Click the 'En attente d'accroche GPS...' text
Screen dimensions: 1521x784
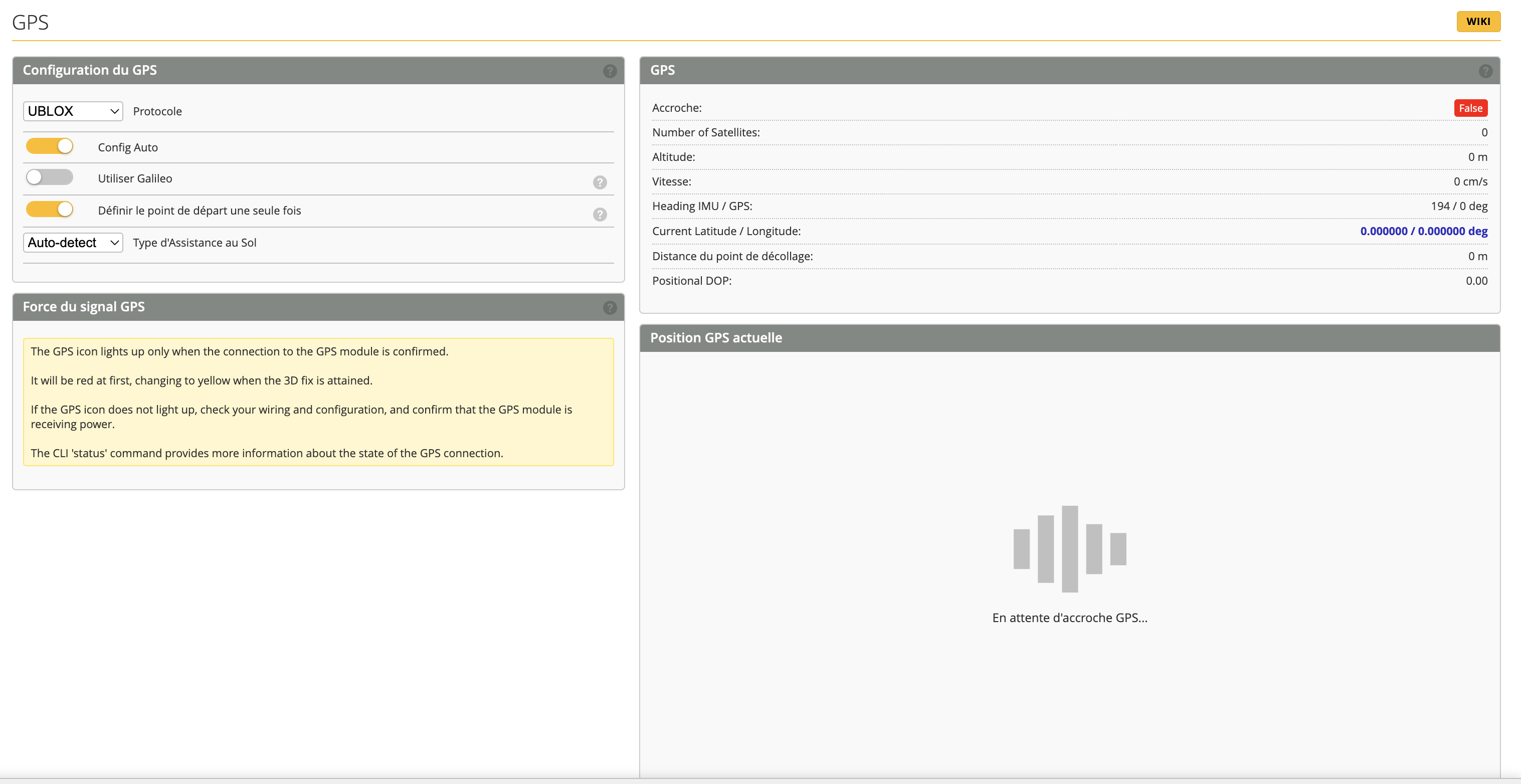tap(1069, 618)
